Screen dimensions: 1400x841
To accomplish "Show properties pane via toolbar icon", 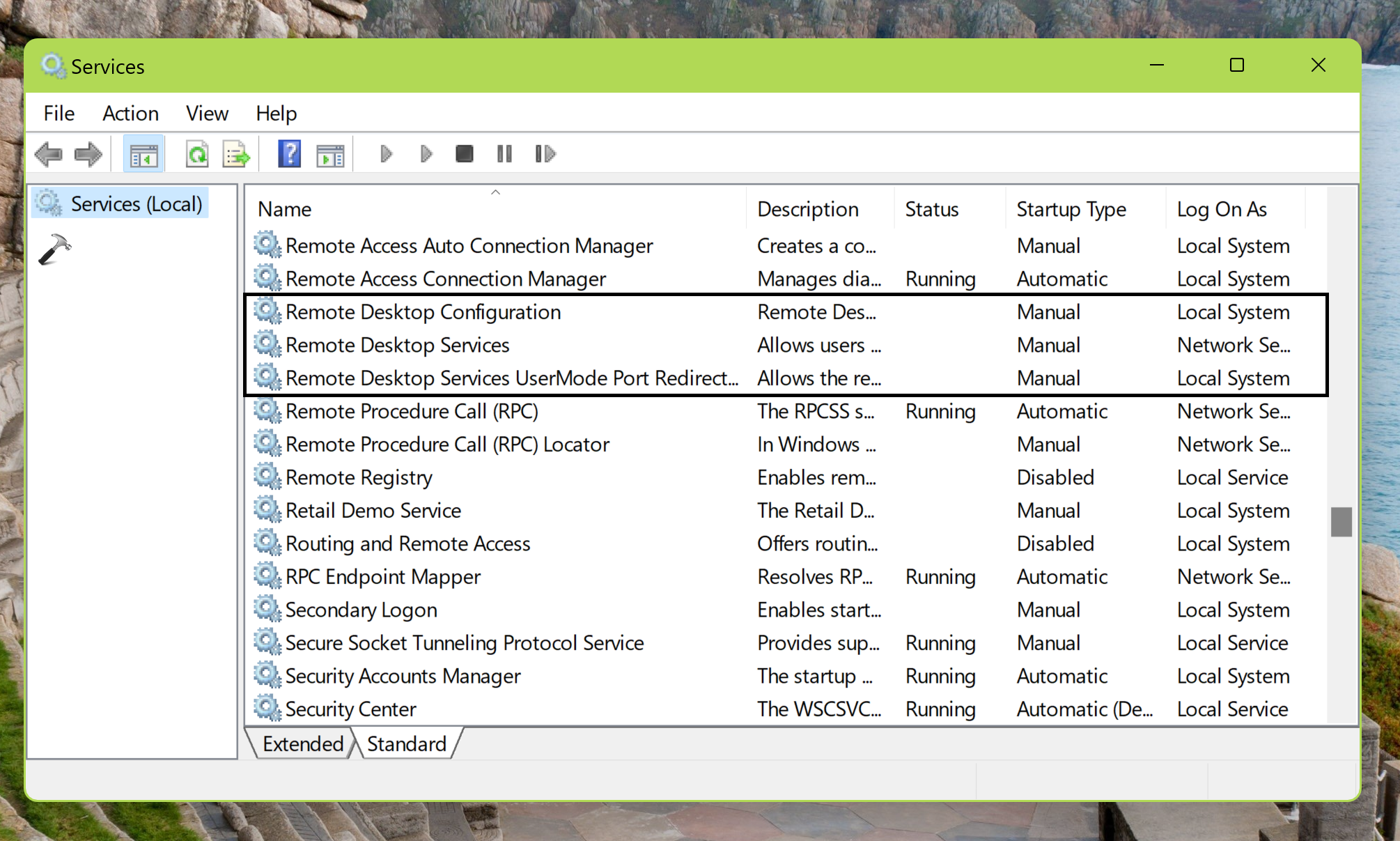I will click(x=330, y=154).
